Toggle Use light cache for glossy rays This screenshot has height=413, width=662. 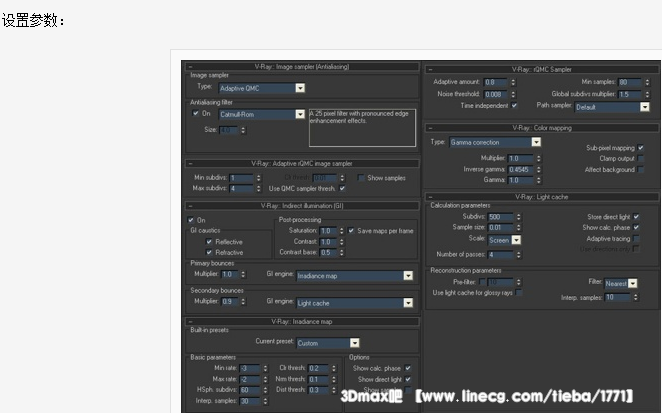(519, 292)
